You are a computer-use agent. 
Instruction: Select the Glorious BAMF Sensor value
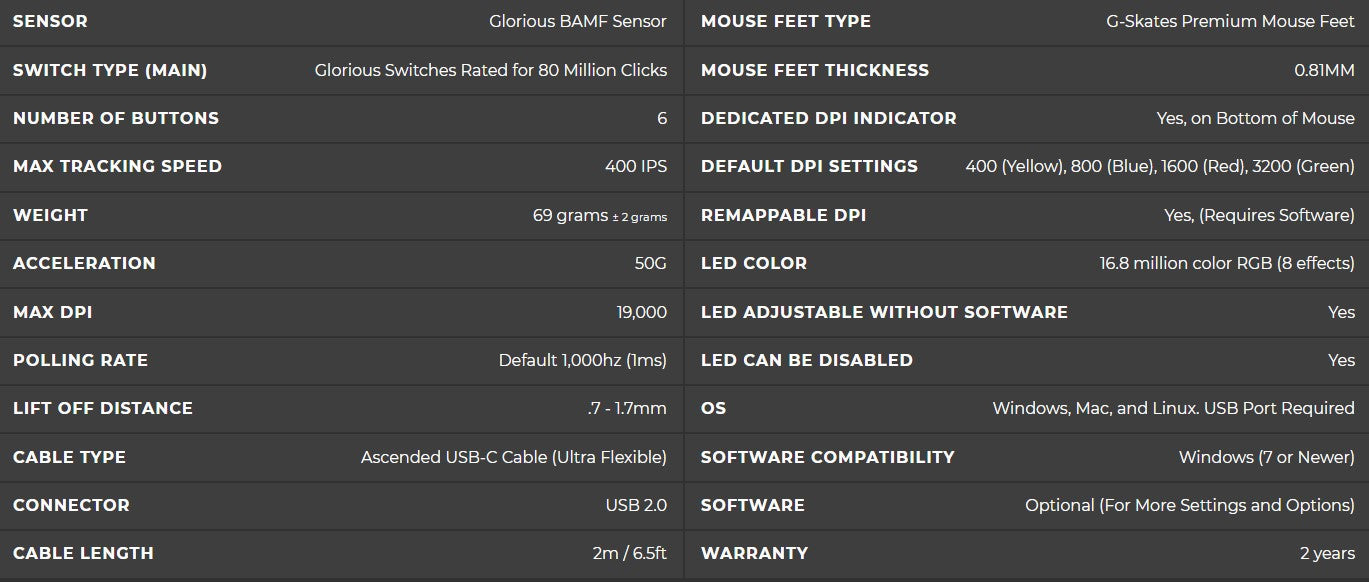click(x=577, y=21)
